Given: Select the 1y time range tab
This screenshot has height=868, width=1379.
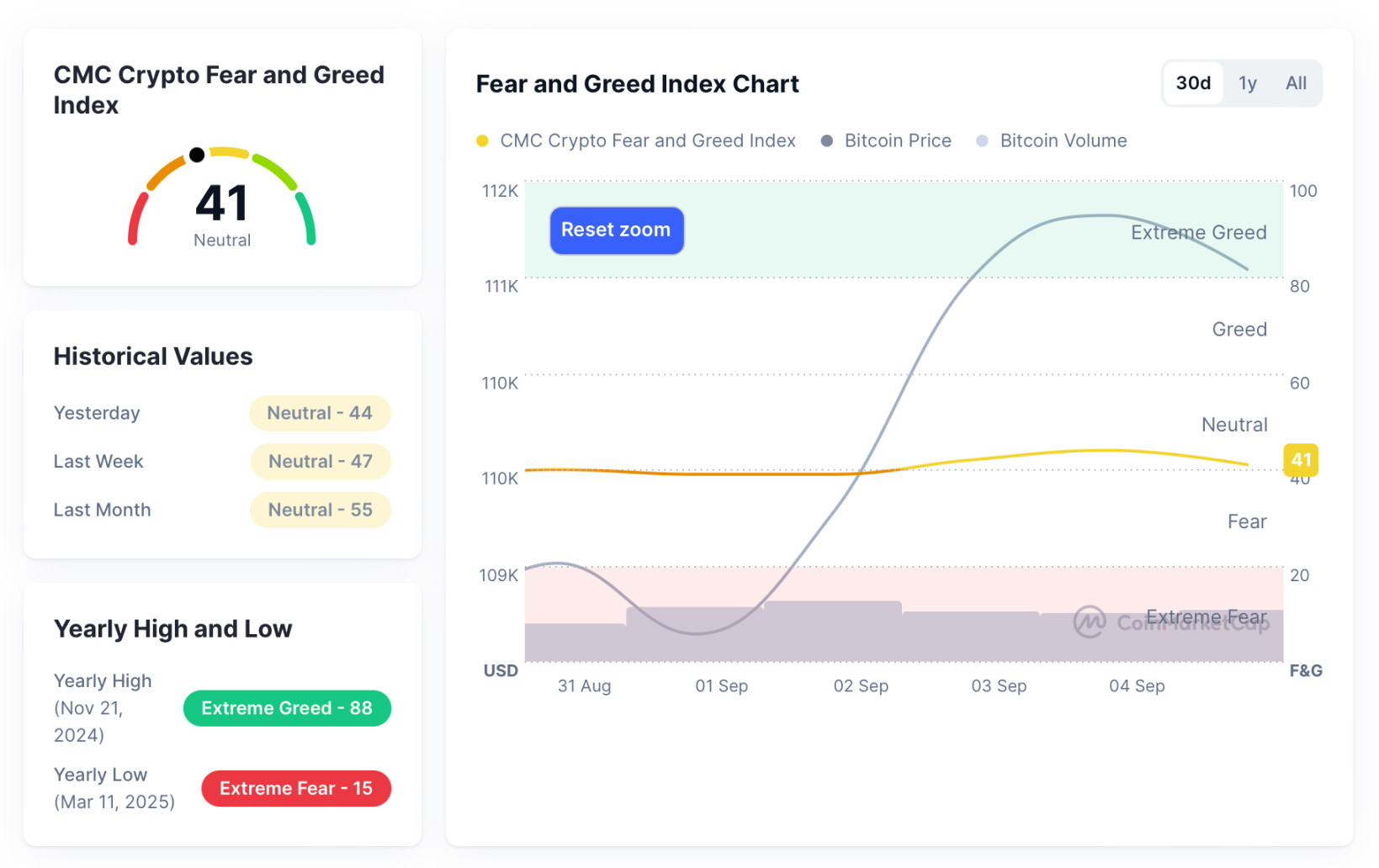Looking at the screenshot, I should (x=1247, y=83).
